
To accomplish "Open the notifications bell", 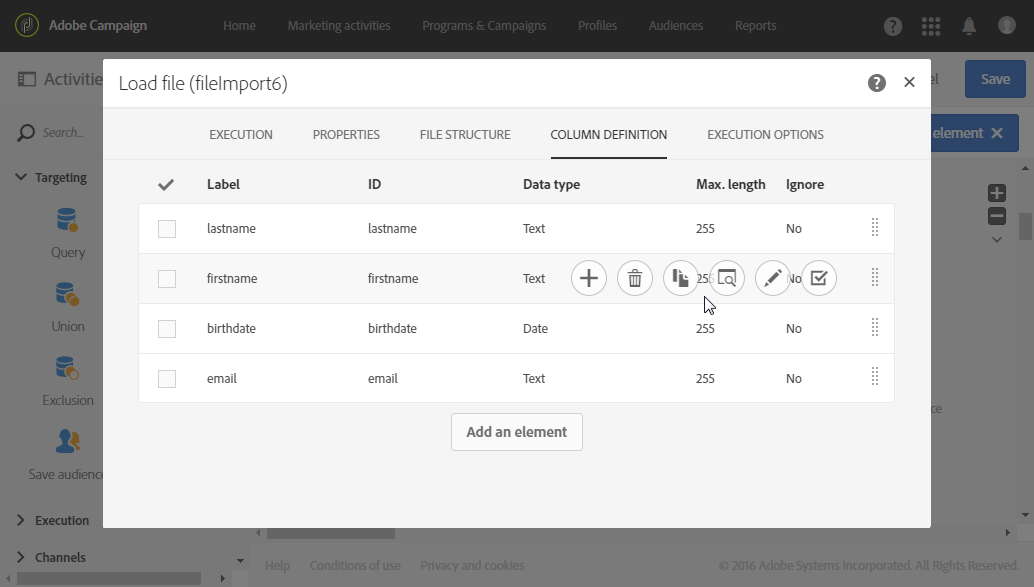I will (x=969, y=26).
